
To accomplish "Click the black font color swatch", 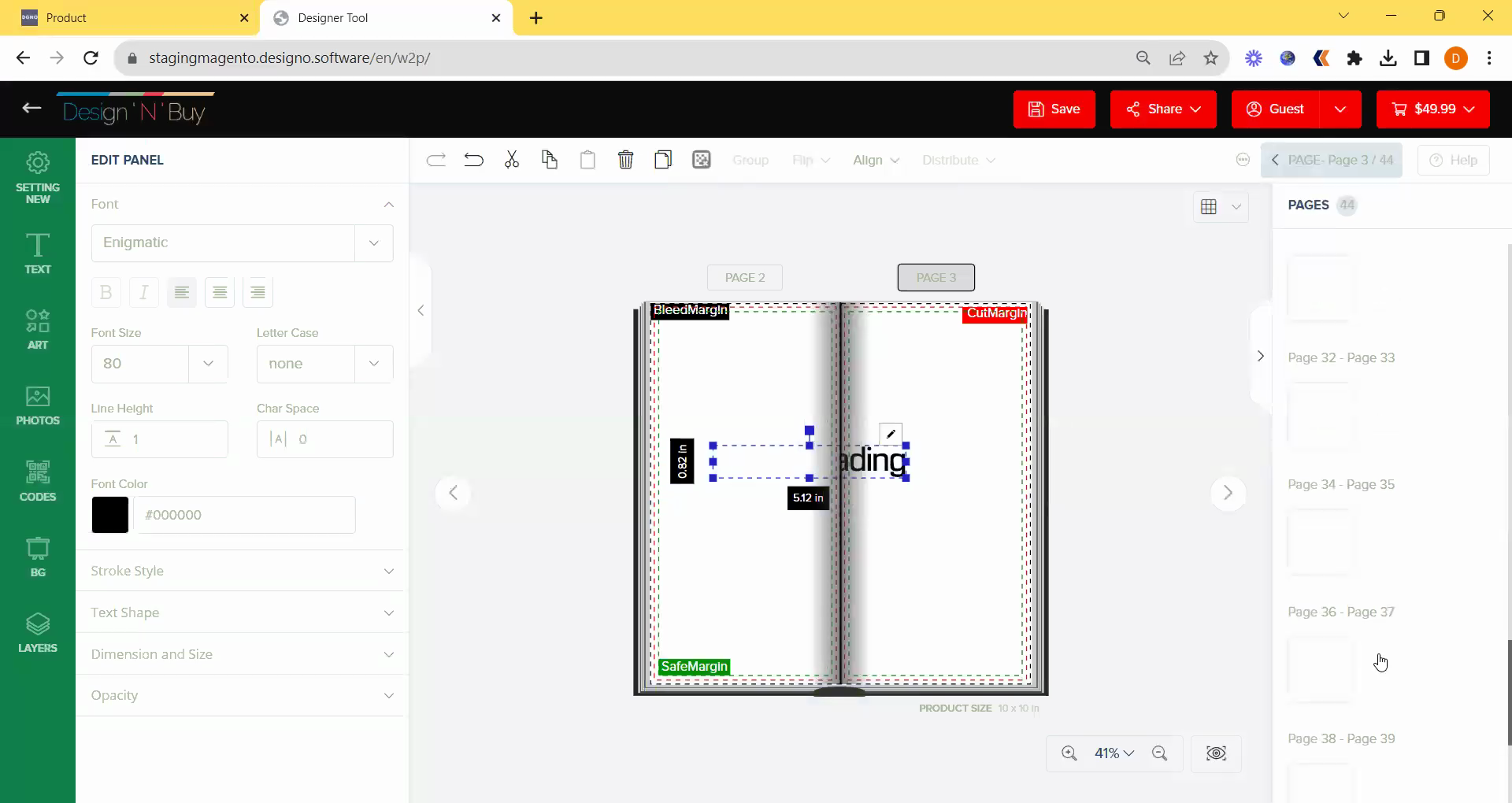I will 110,515.
